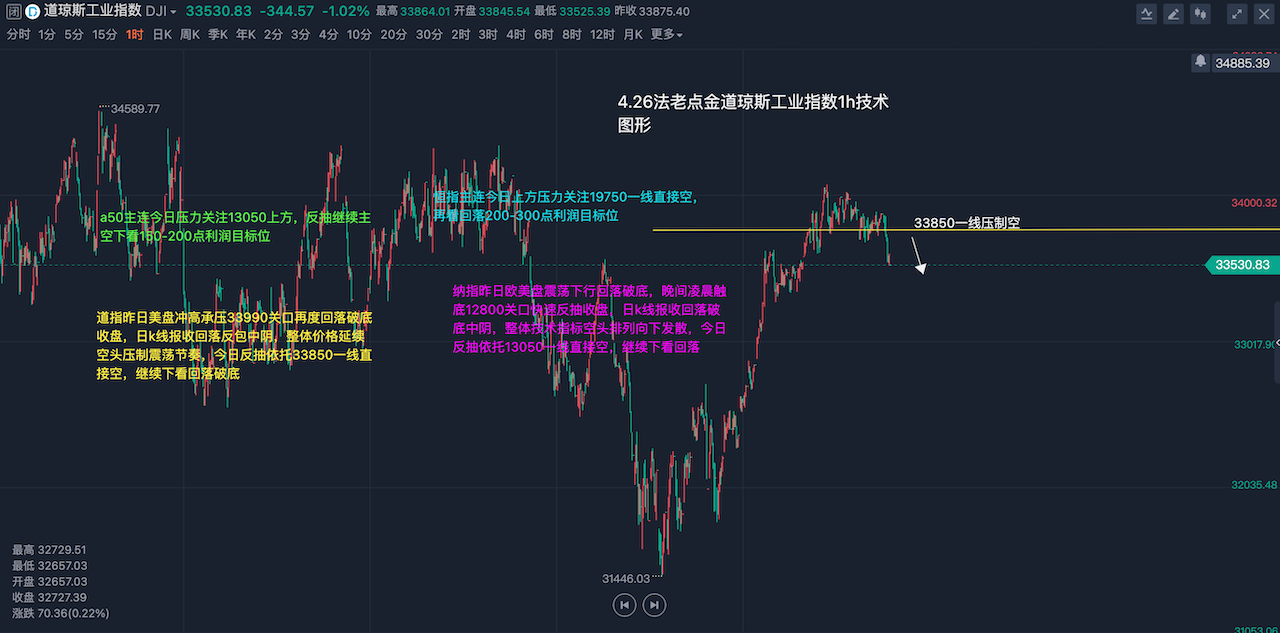Click the previous bar playback button

click(624, 604)
